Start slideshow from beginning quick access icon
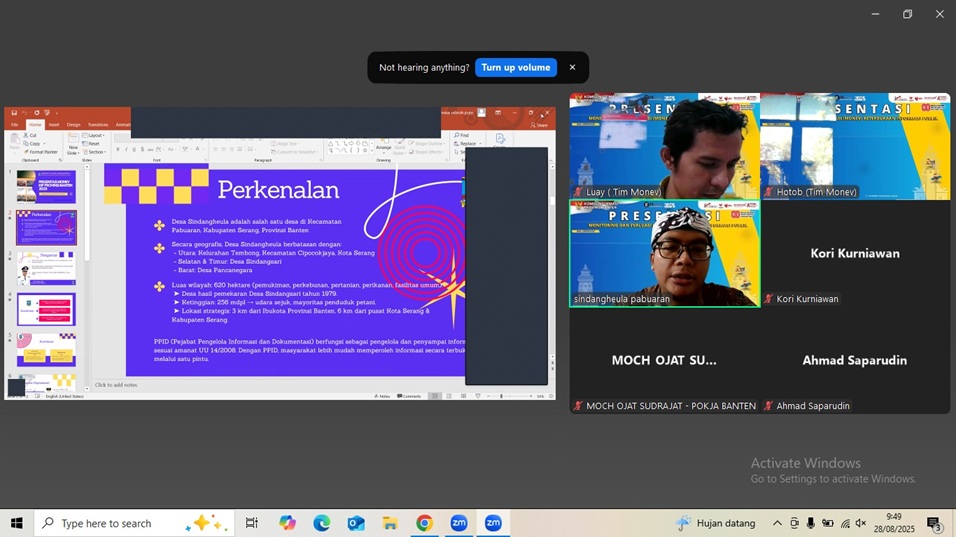 point(47,113)
